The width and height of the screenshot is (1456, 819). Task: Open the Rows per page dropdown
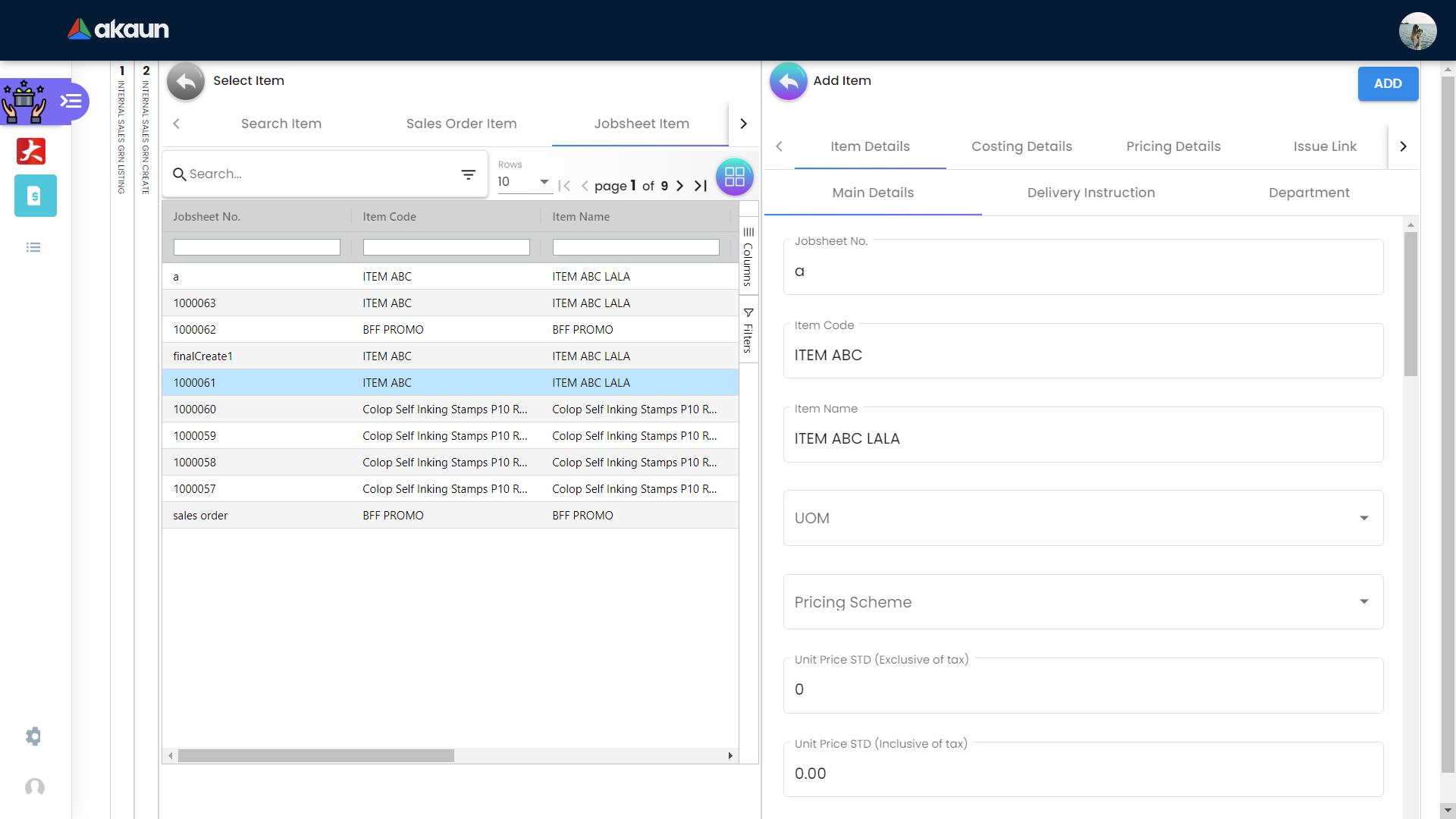[523, 182]
